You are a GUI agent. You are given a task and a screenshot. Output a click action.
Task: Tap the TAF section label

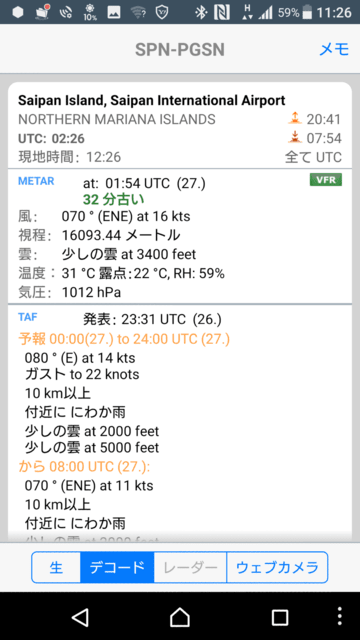click(x=28, y=316)
